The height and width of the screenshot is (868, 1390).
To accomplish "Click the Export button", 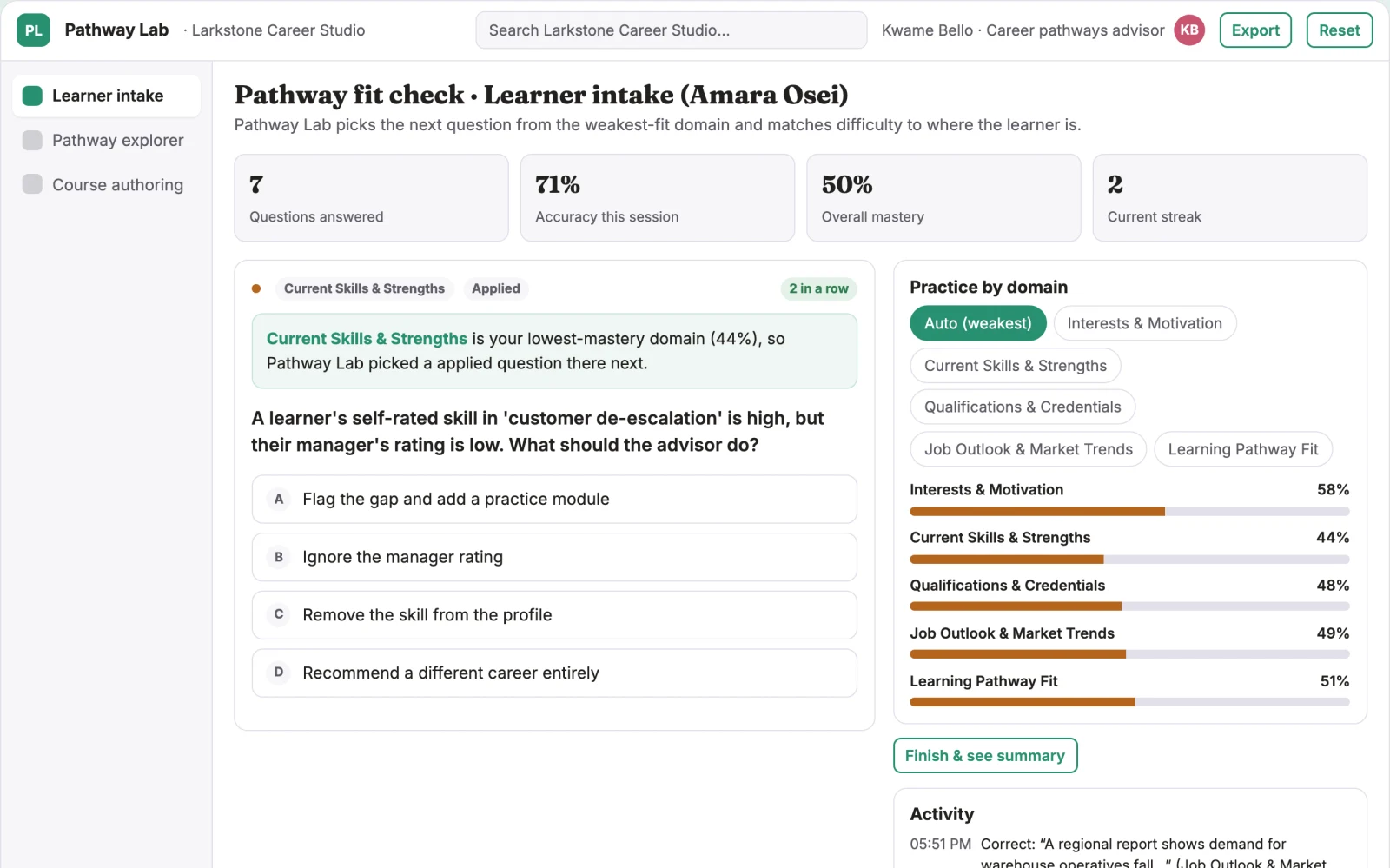I will [x=1255, y=30].
